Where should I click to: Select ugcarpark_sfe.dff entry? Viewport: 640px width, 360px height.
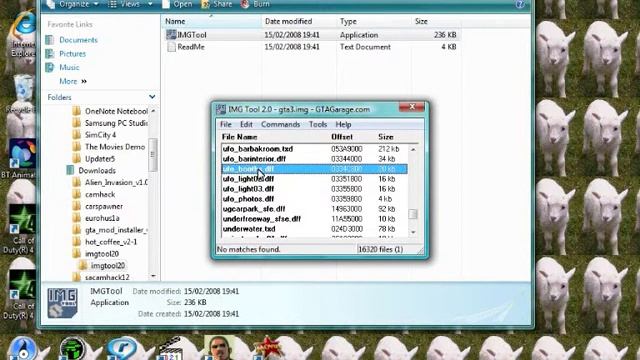tap(314, 209)
